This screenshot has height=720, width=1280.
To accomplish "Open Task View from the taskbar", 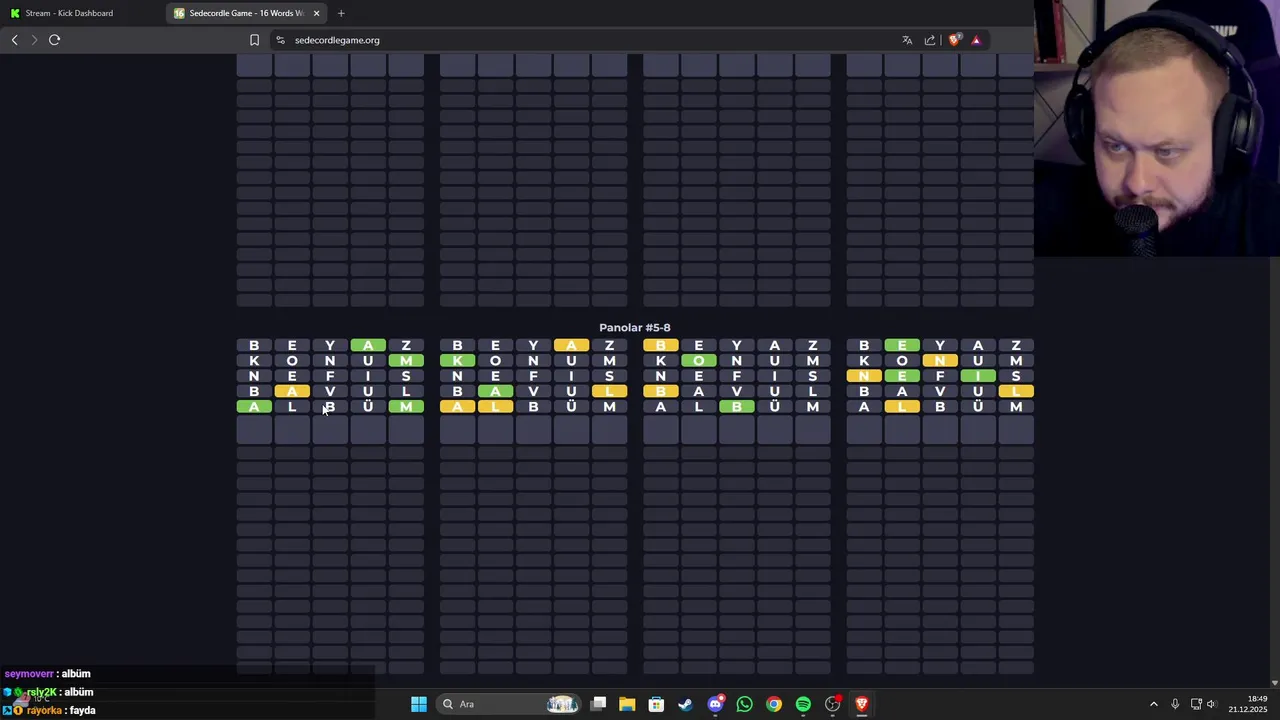I will 598,704.
